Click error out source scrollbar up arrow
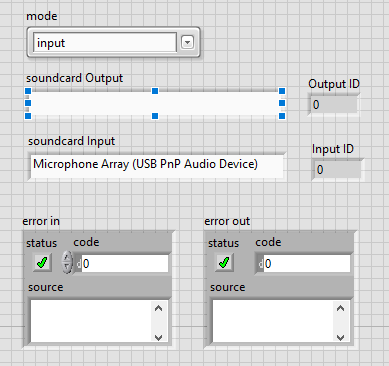The width and height of the screenshot is (389, 366). (340, 308)
